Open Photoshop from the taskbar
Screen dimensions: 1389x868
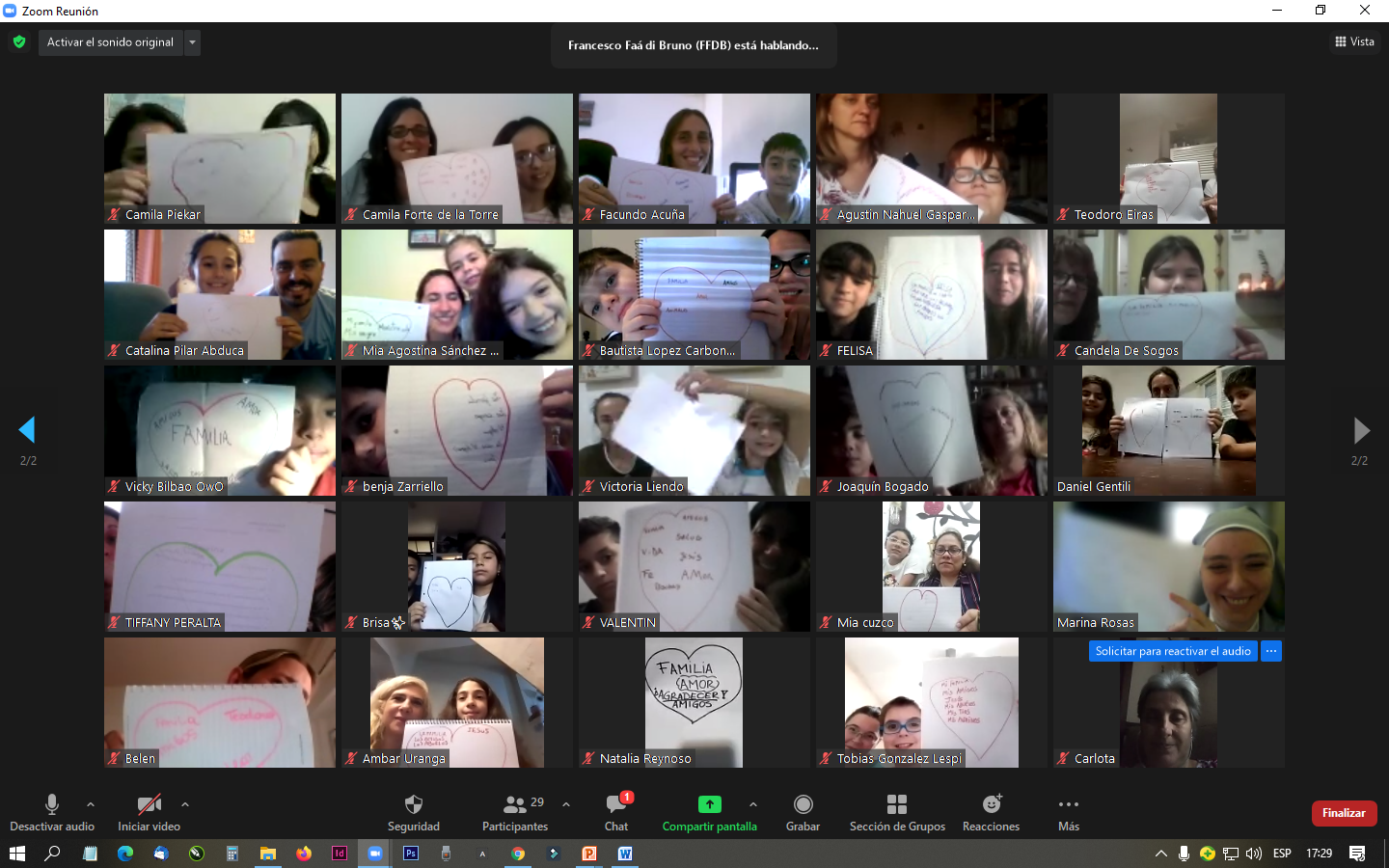(411, 854)
